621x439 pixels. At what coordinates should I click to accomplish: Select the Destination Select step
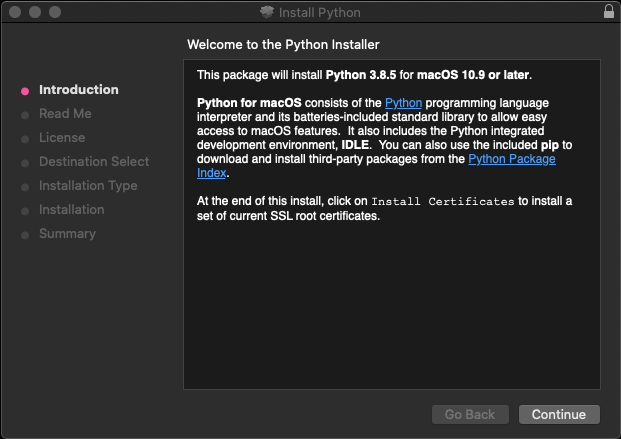pos(94,162)
